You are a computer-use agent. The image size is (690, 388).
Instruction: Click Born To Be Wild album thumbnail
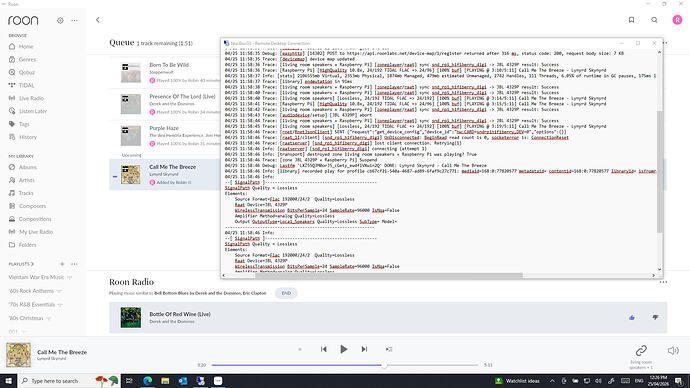[x=131, y=73]
